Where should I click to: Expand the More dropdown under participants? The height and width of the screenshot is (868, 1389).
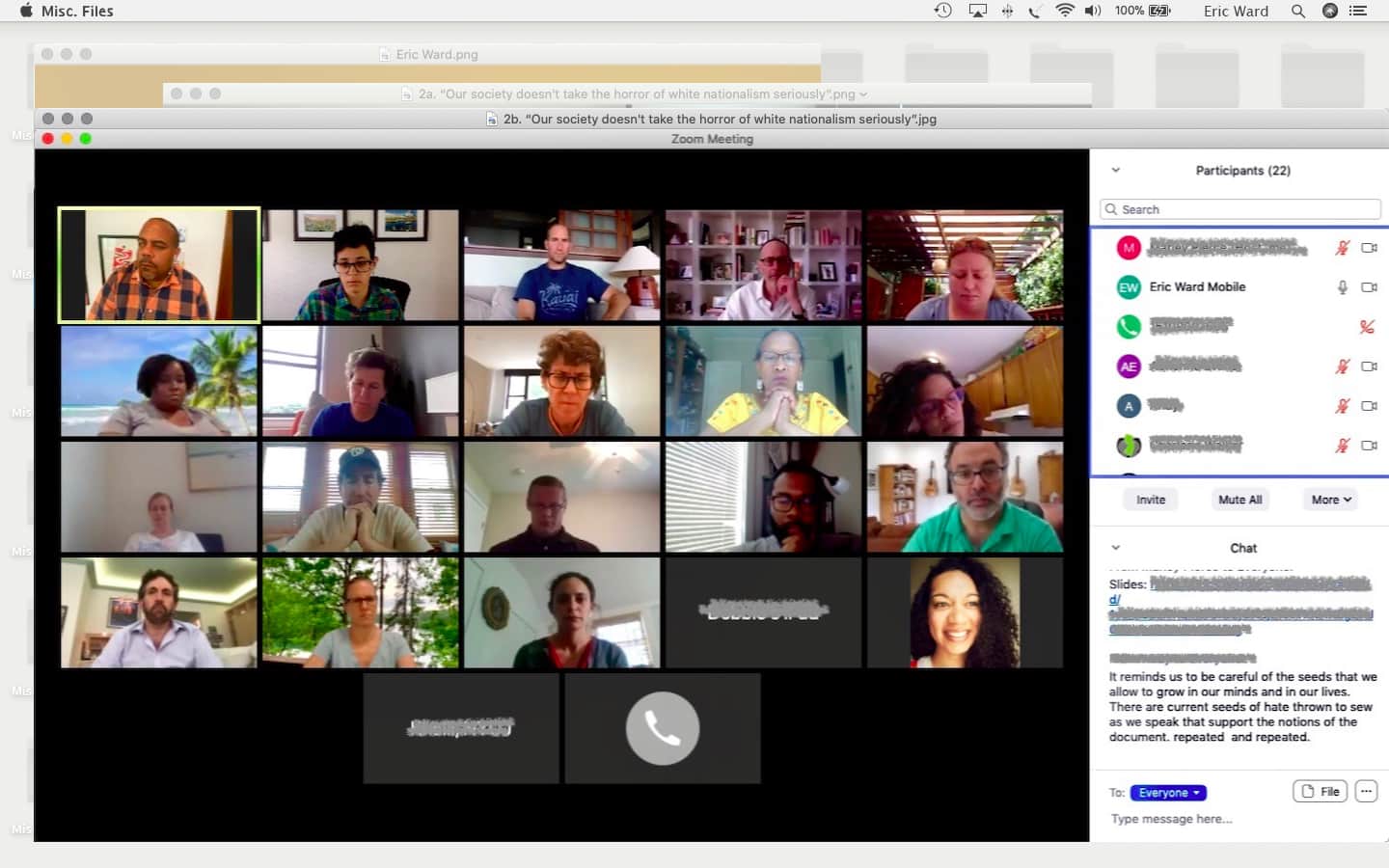1331,500
